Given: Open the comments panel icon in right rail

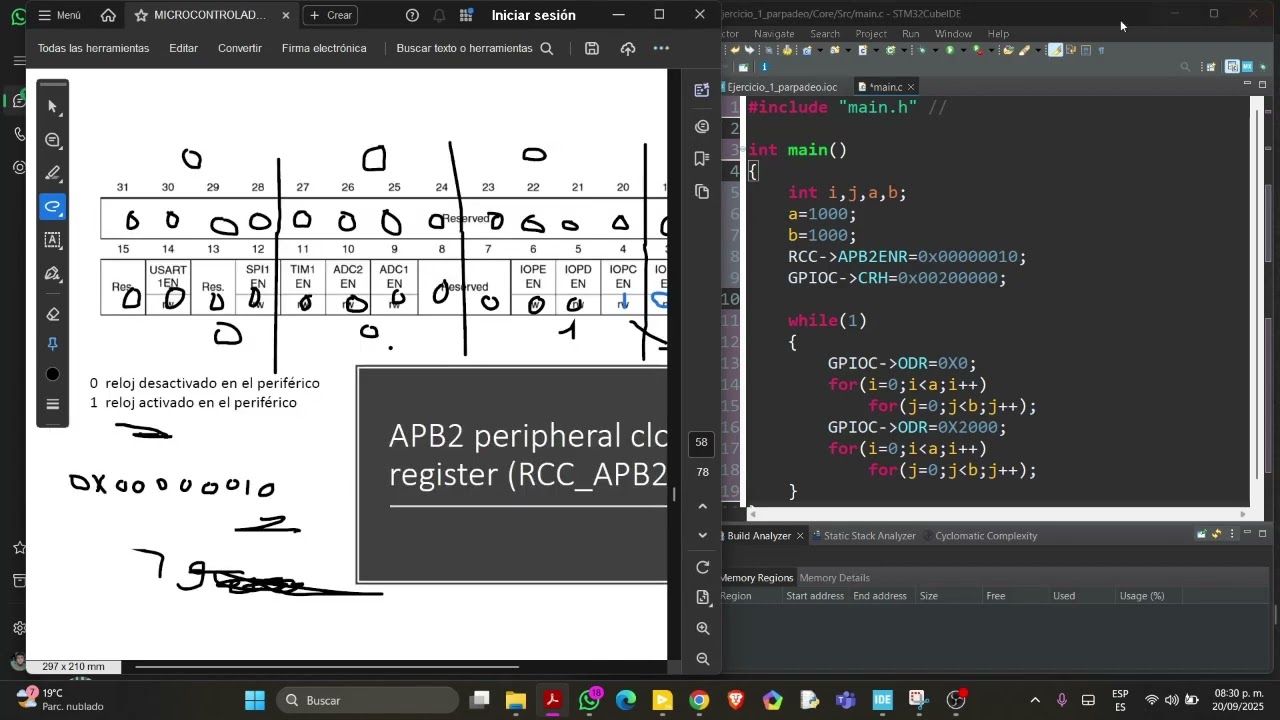Looking at the screenshot, I should point(702,126).
